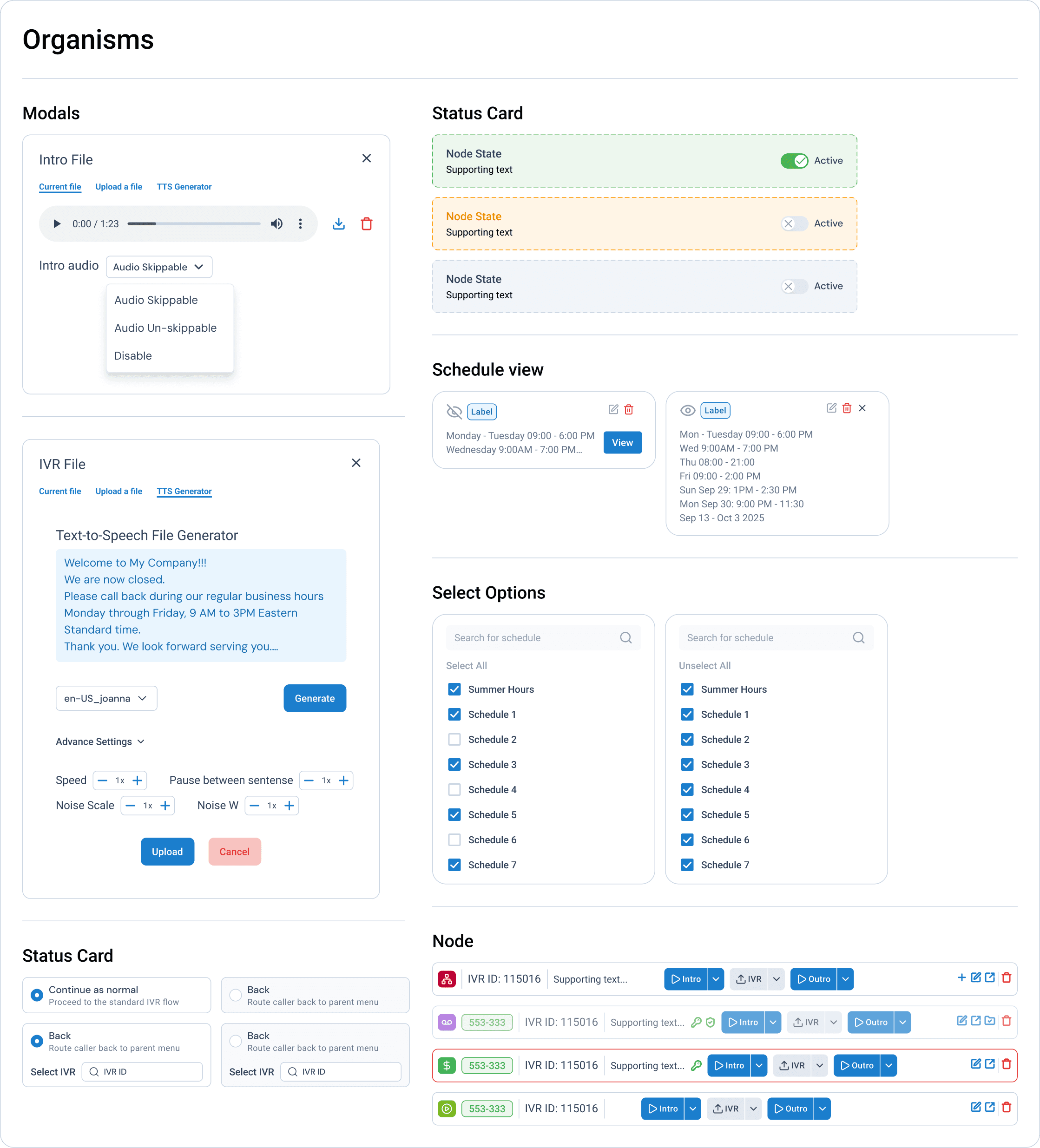This screenshot has width=1040, height=1148.
Task: Select the 'Continue as normal' radio option
Action: click(x=37, y=995)
